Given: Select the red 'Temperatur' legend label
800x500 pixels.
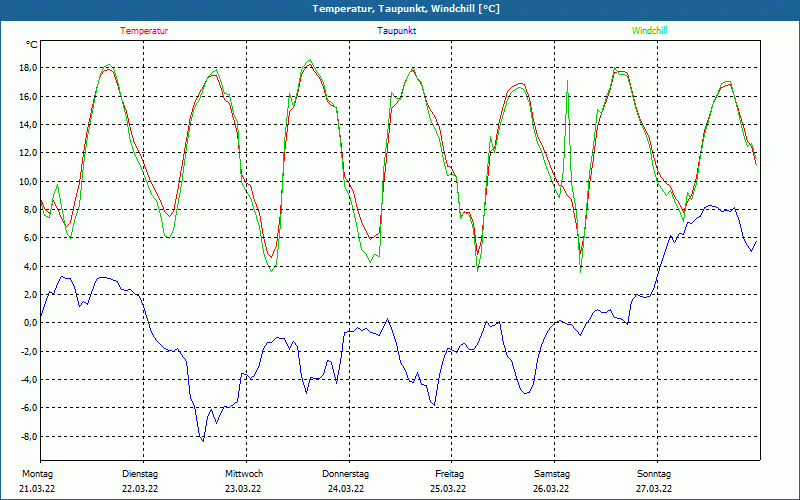Looking at the screenshot, I should pyautogui.click(x=144, y=31).
